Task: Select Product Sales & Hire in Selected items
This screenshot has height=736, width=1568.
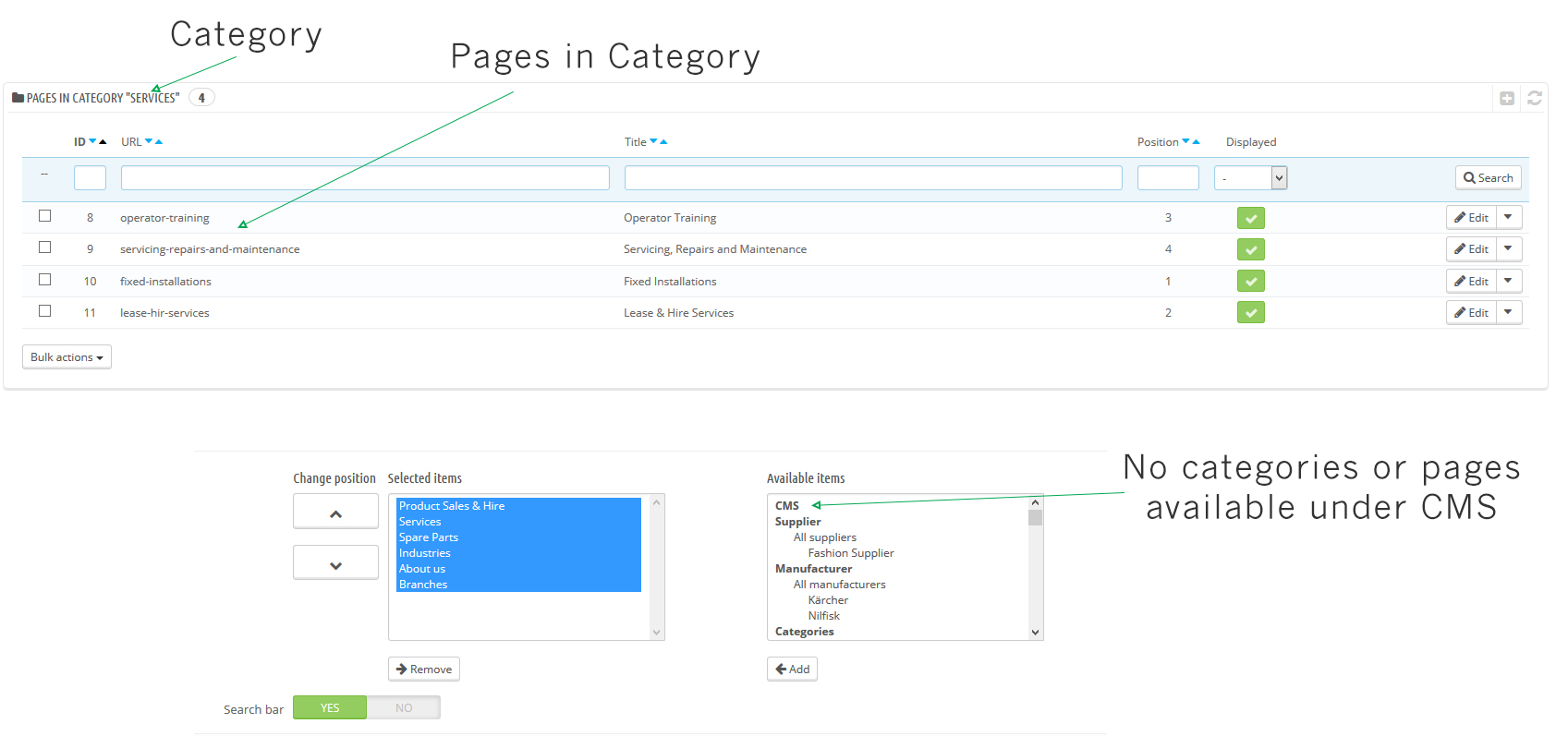Action: [518, 506]
